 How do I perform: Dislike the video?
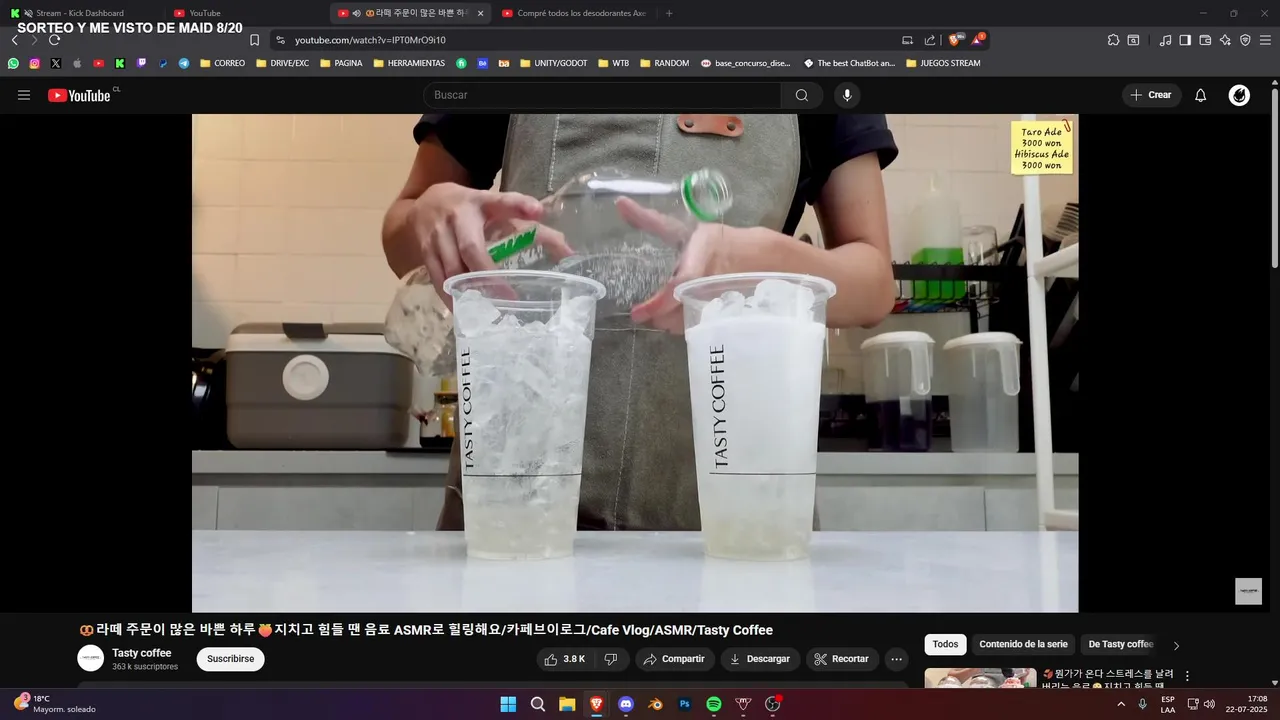point(611,659)
